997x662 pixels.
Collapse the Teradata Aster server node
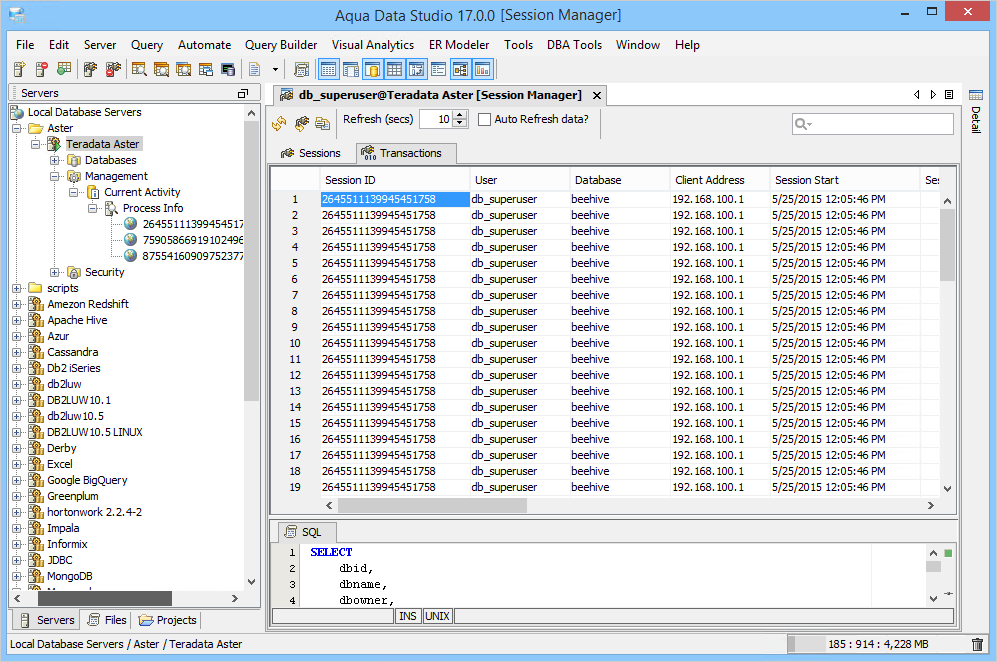[36, 144]
